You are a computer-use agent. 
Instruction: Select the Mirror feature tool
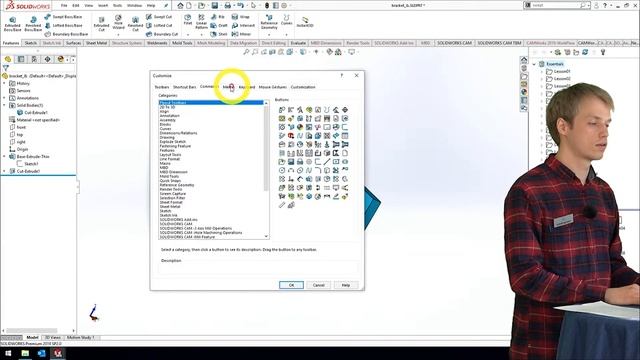pos(241,34)
